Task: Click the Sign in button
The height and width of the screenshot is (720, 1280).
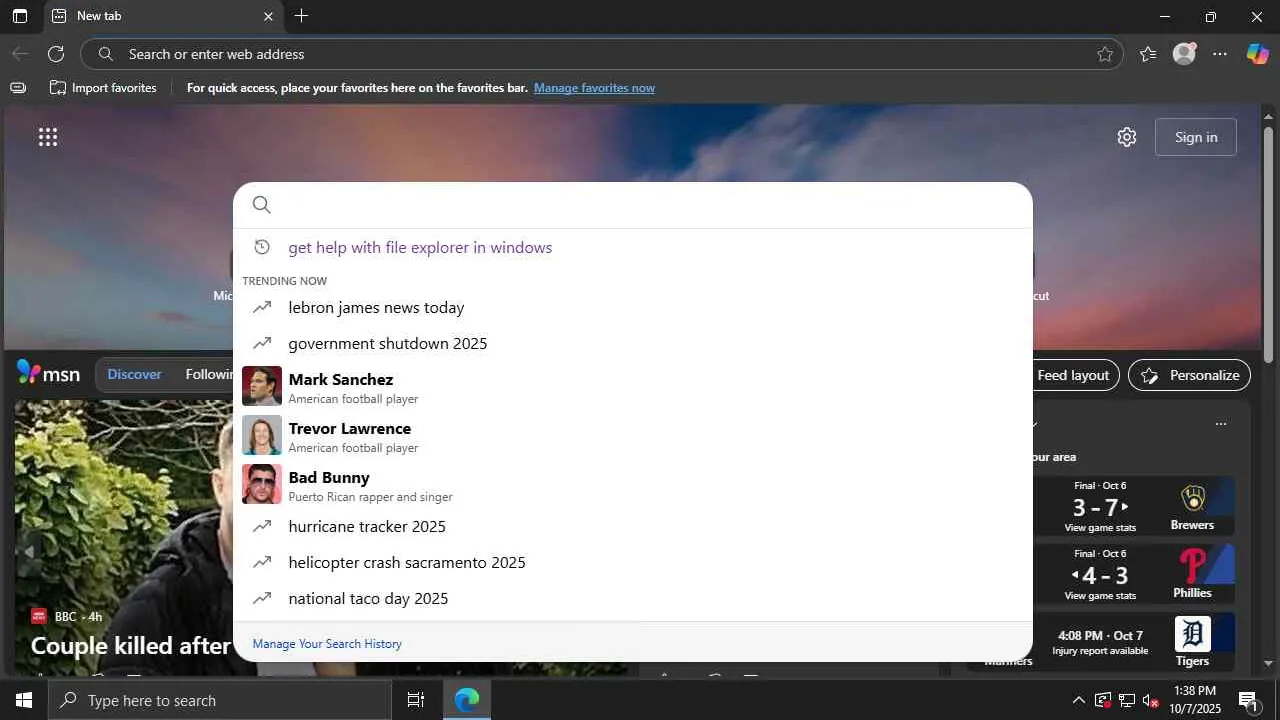Action: (1196, 137)
